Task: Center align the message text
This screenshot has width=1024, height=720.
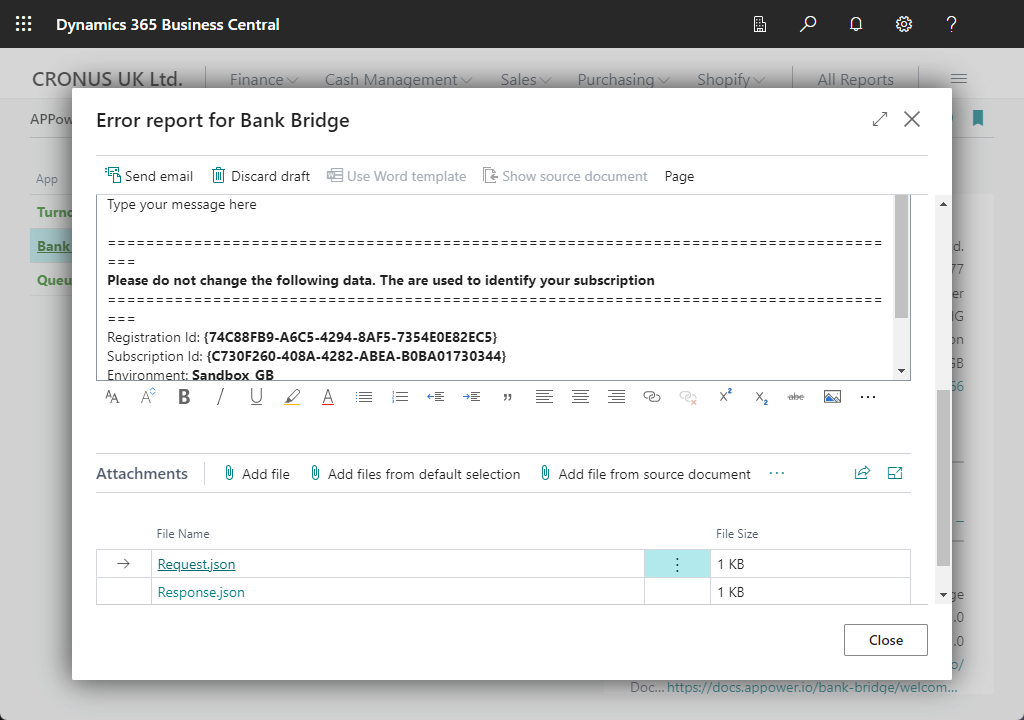Action: (580, 397)
